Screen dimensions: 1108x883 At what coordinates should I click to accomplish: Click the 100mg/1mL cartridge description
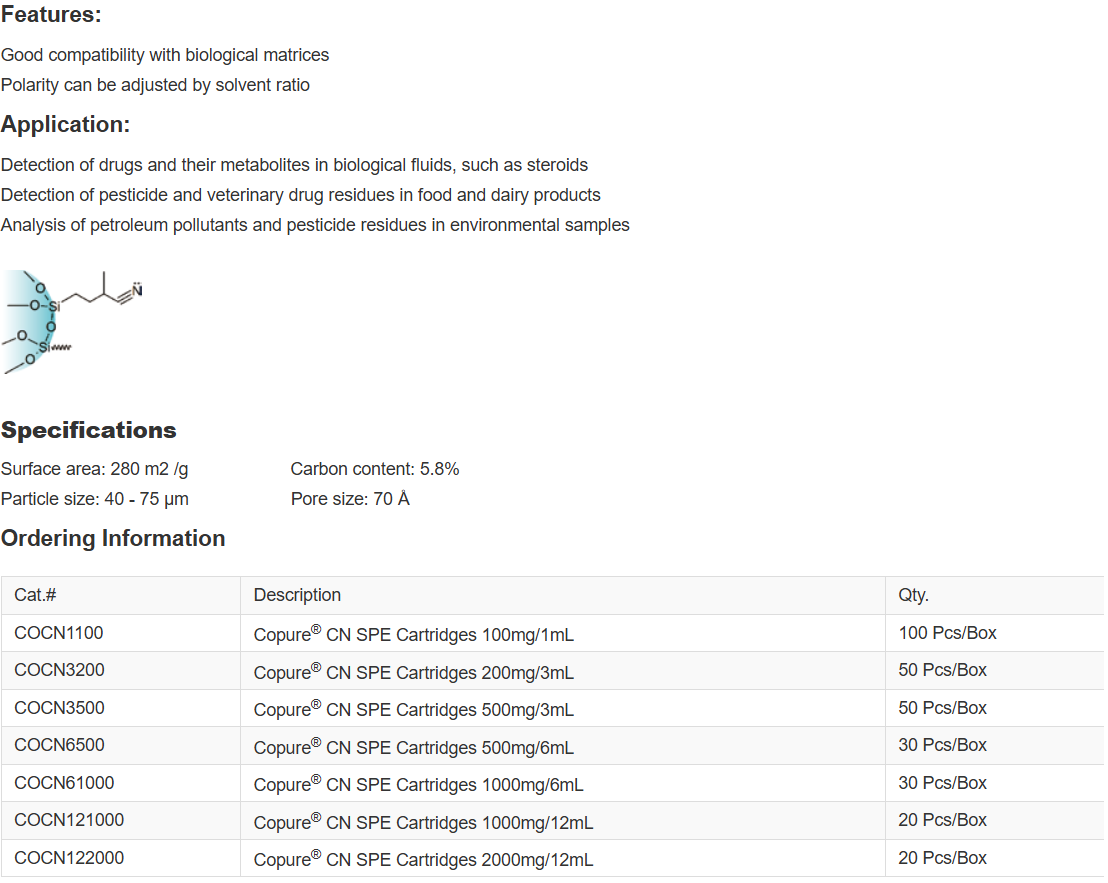pyautogui.click(x=413, y=634)
